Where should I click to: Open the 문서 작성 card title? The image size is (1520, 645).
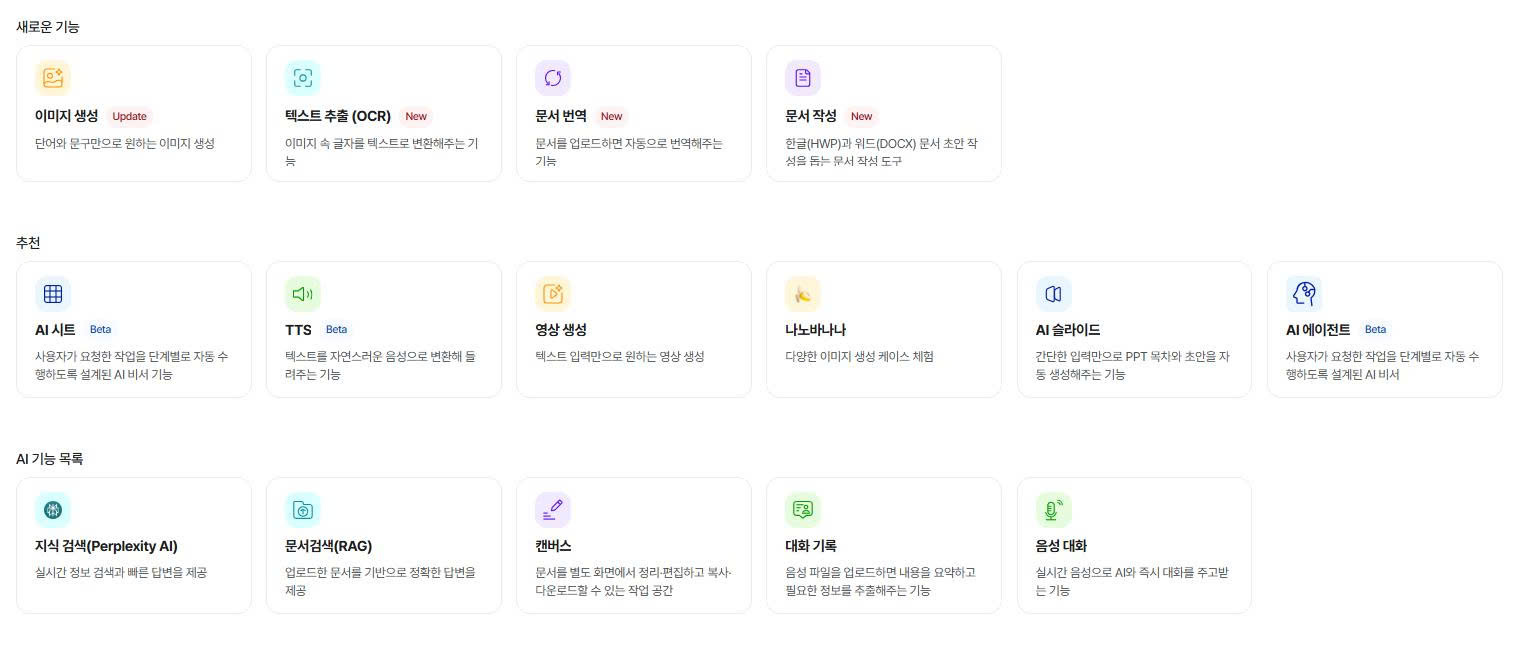point(811,116)
